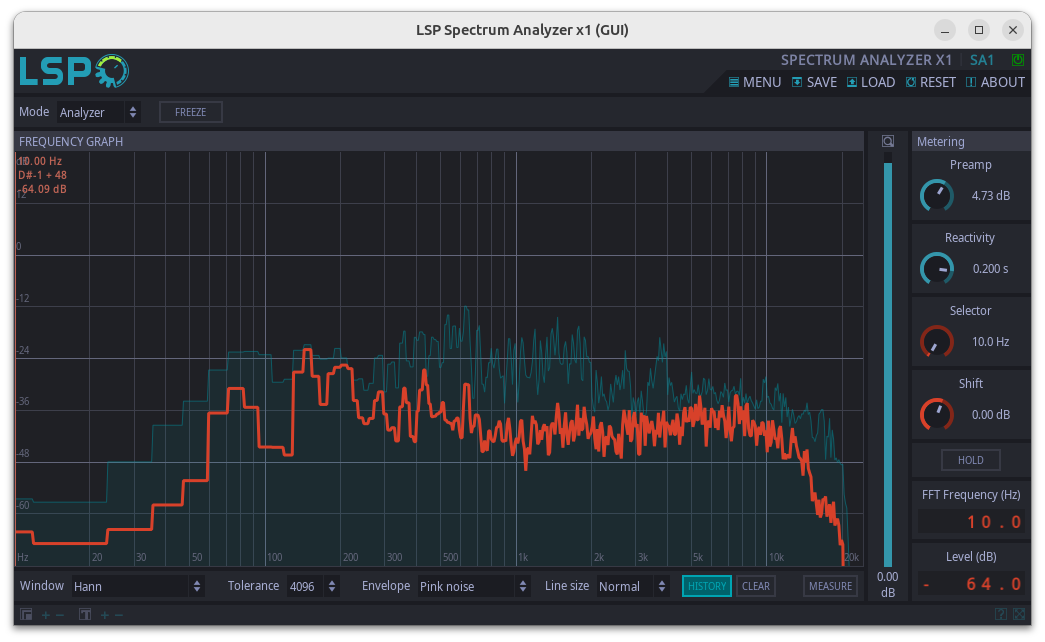Click the Envelope dropdown arrows
This screenshot has height=642, width=1045.
[x=522, y=587]
